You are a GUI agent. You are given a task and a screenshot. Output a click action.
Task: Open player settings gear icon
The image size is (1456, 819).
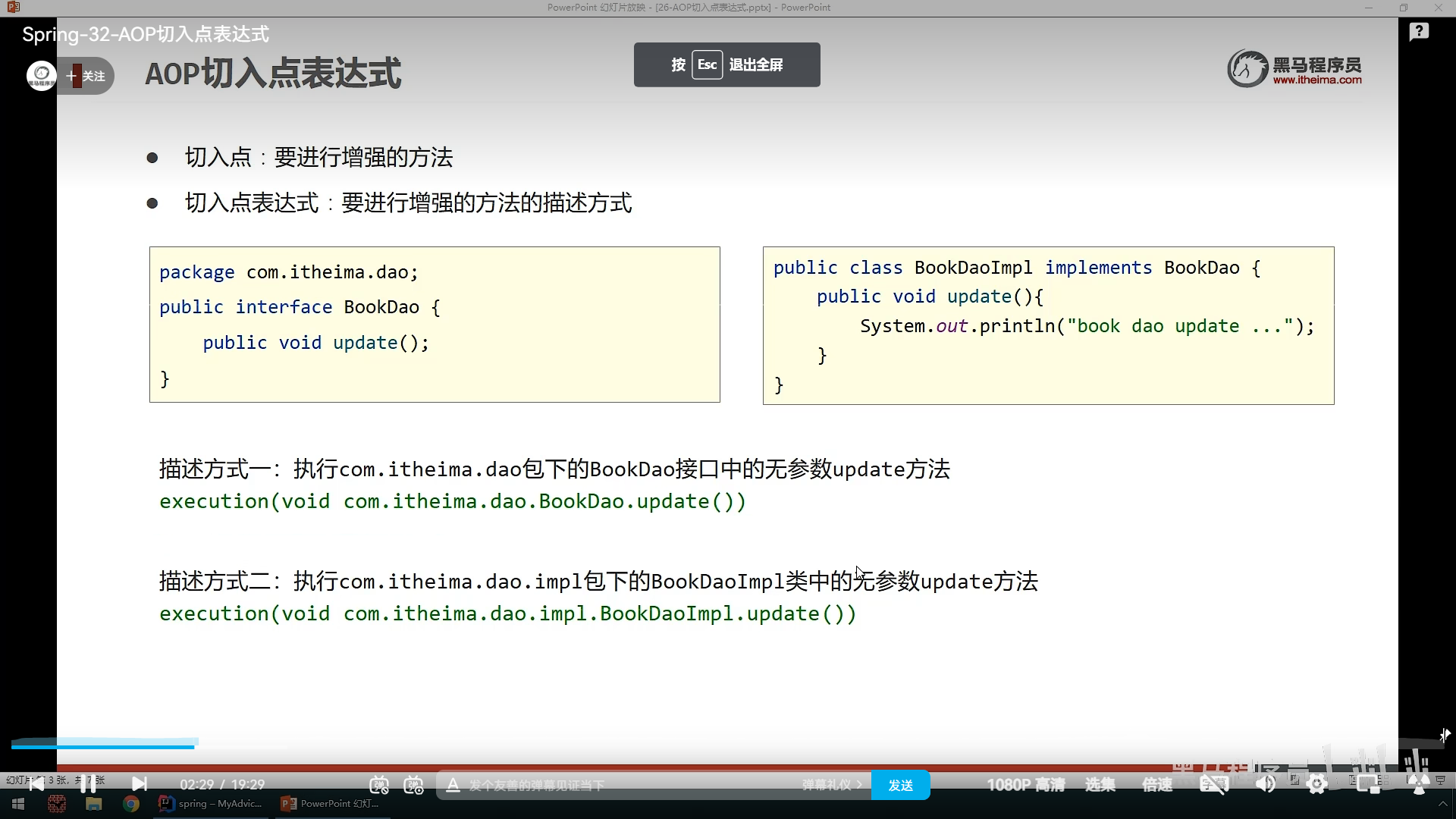1317,785
